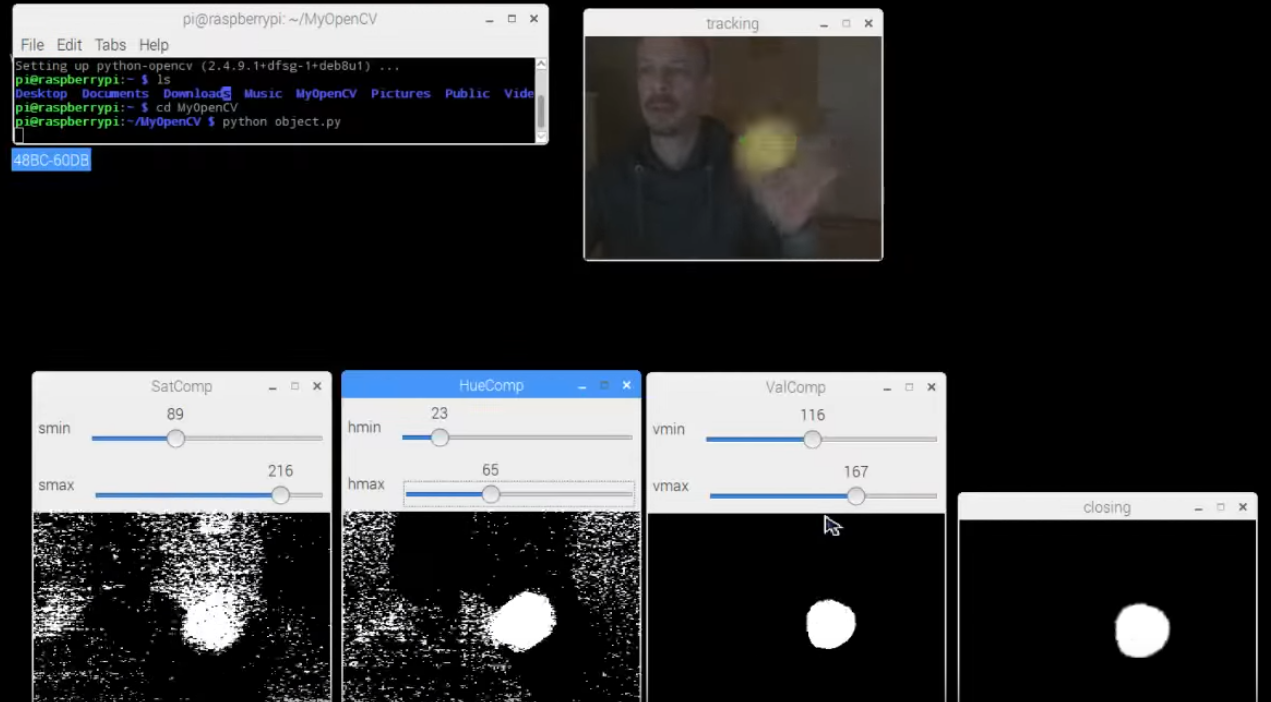The width and height of the screenshot is (1271, 702).
Task: Minimize the closing window
Action: pos(1198,508)
